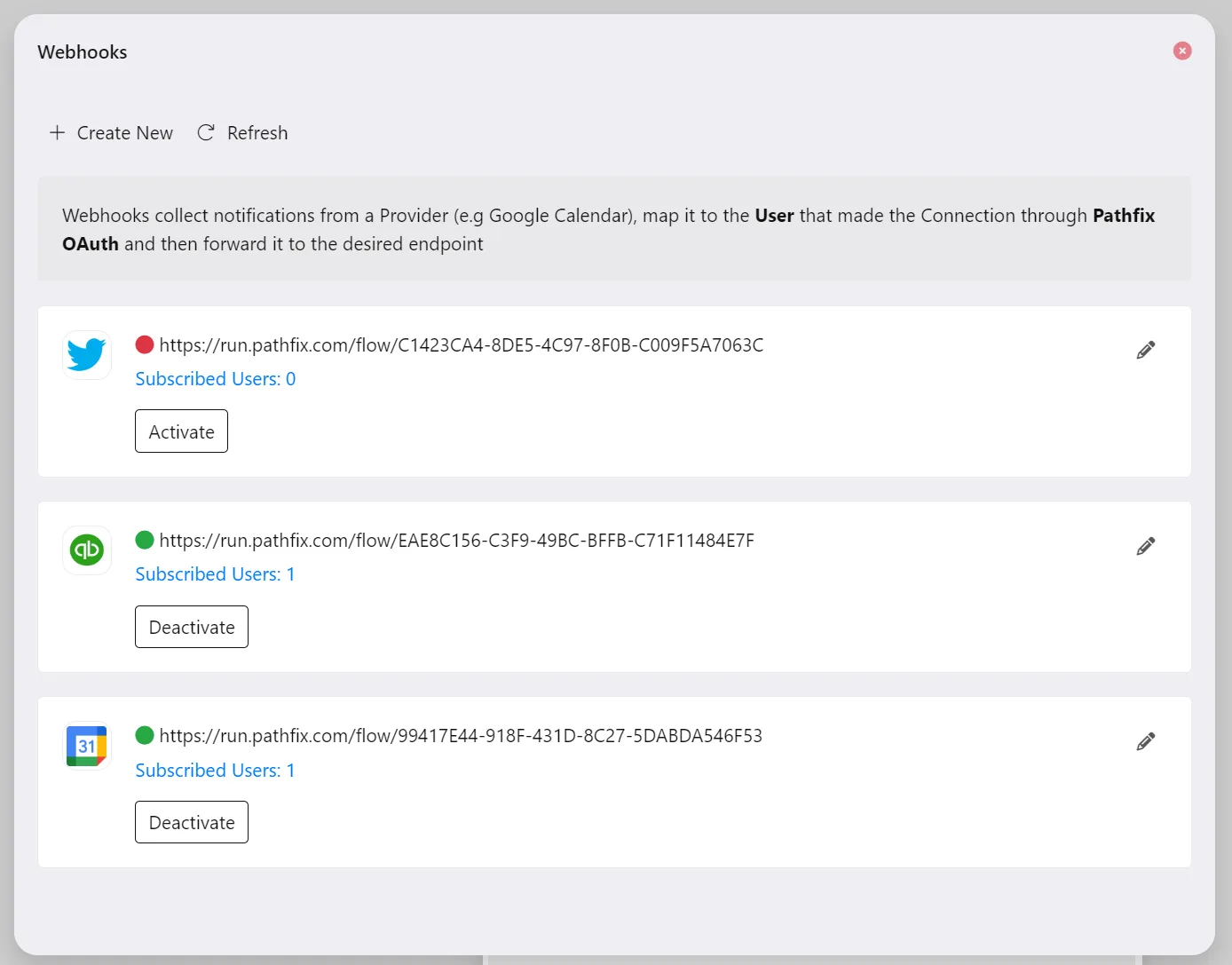Click the green status dot for QuickBooks webhook
This screenshot has height=965, width=1232.
[145, 540]
